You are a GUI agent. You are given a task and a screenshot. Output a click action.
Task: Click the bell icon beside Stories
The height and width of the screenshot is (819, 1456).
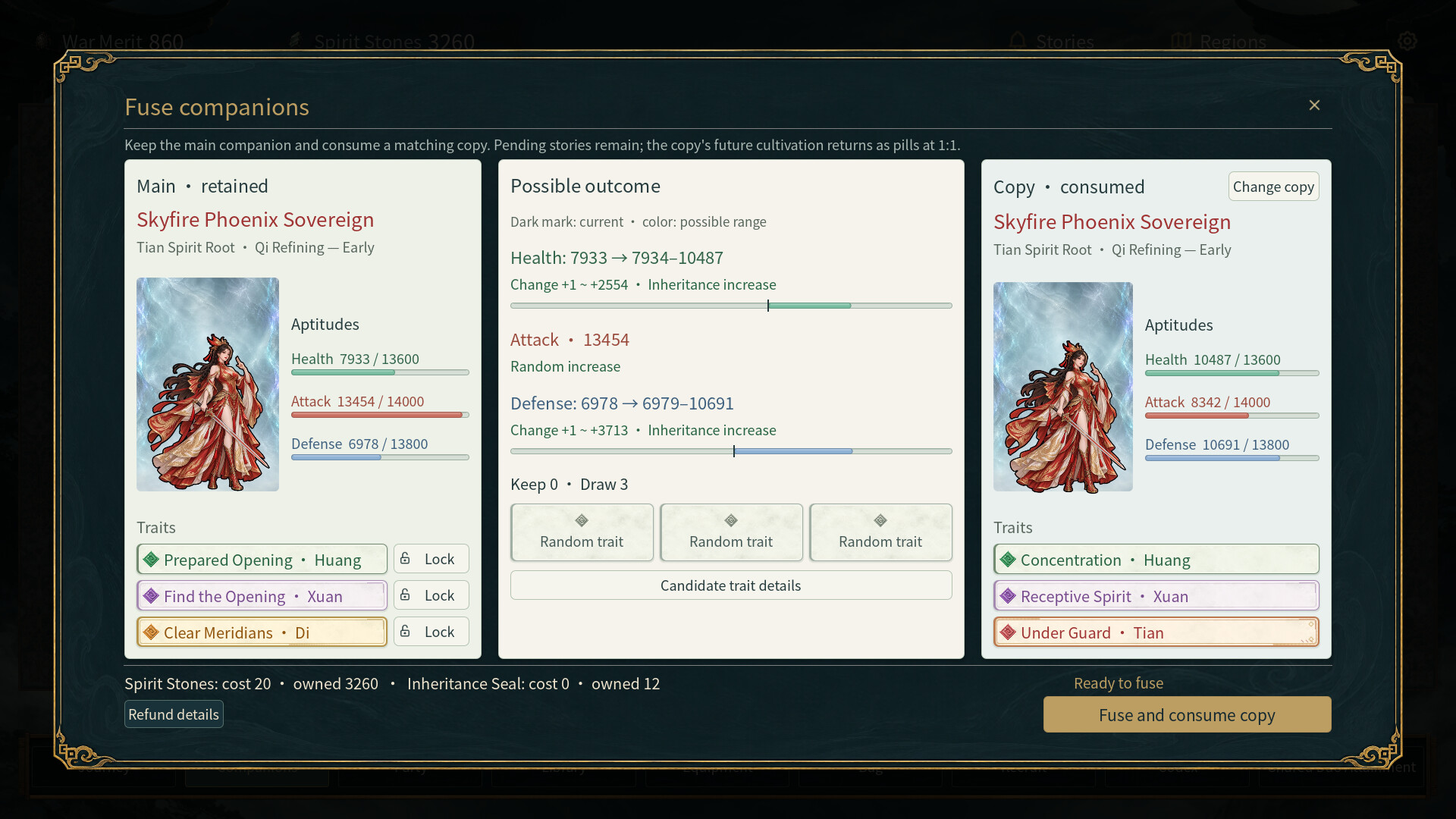click(x=1018, y=41)
